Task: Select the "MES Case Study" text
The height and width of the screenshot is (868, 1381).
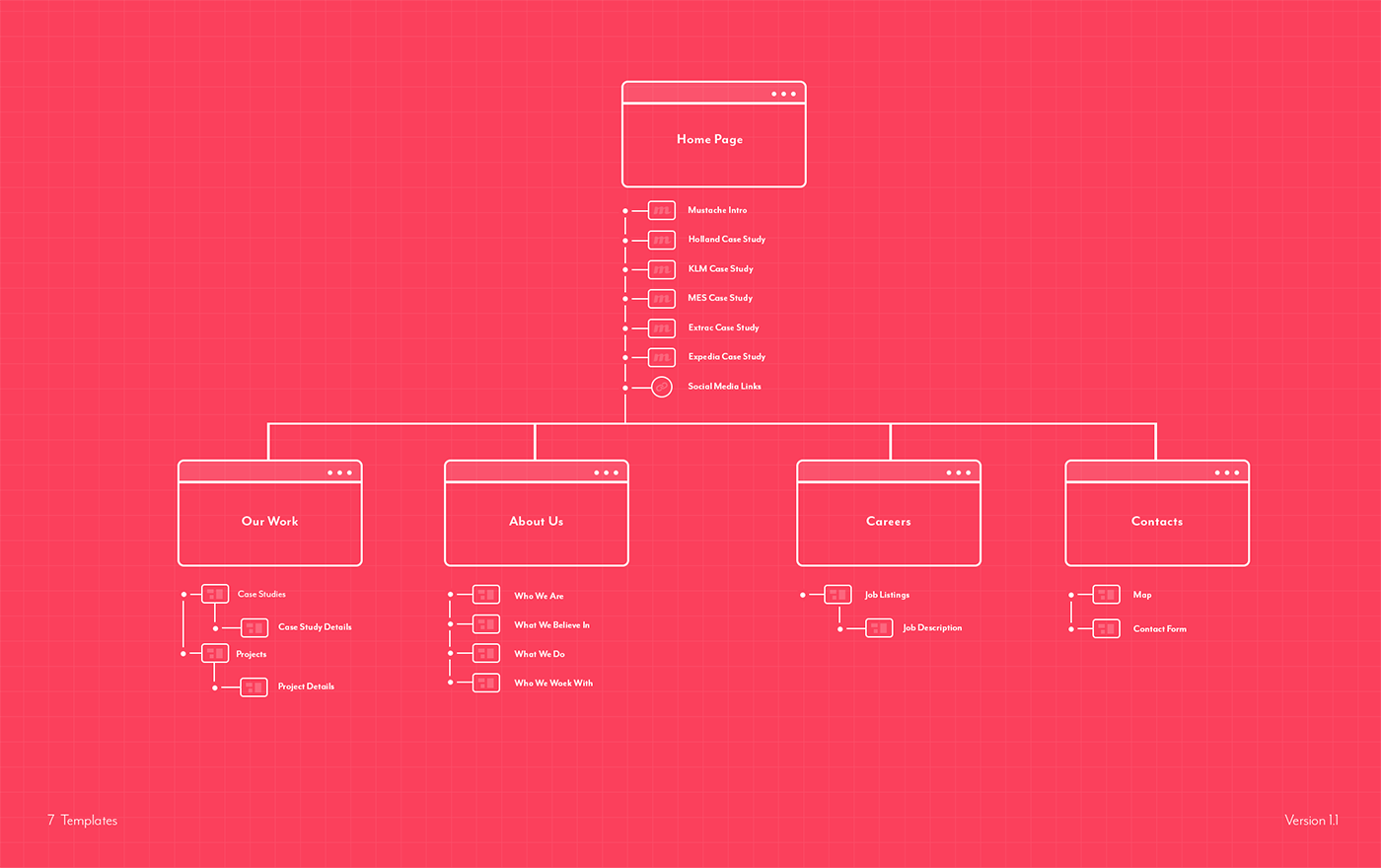Action: [720, 298]
